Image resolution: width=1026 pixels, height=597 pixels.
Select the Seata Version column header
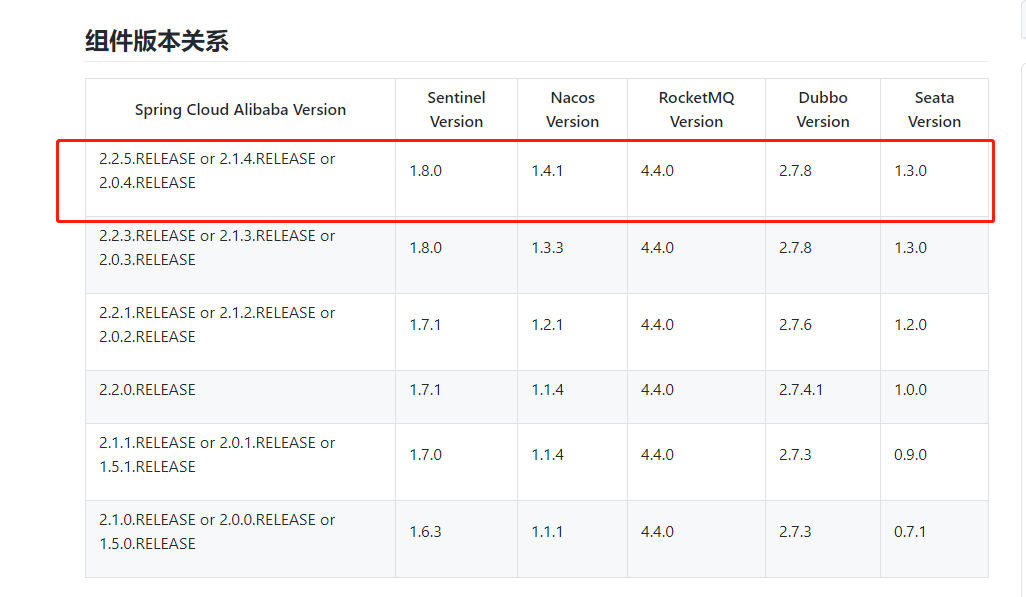[x=934, y=109]
